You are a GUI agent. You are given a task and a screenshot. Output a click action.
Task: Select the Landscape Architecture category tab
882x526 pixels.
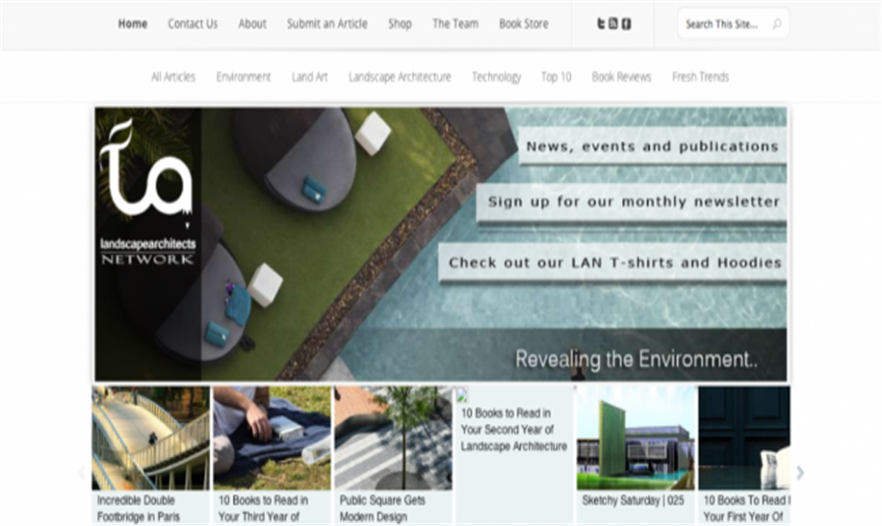pos(399,77)
